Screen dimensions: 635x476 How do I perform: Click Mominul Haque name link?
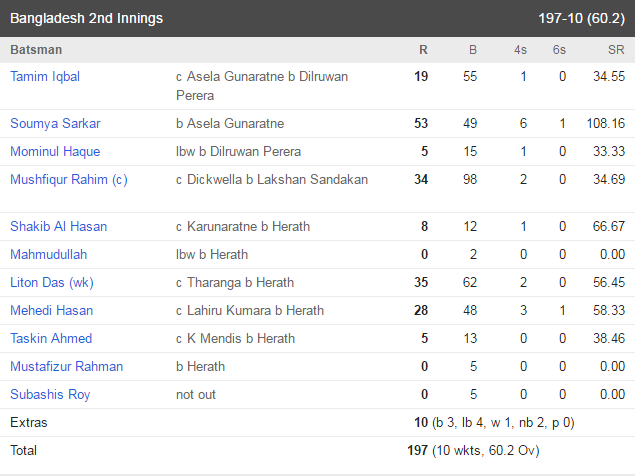(x=55, y=152)
